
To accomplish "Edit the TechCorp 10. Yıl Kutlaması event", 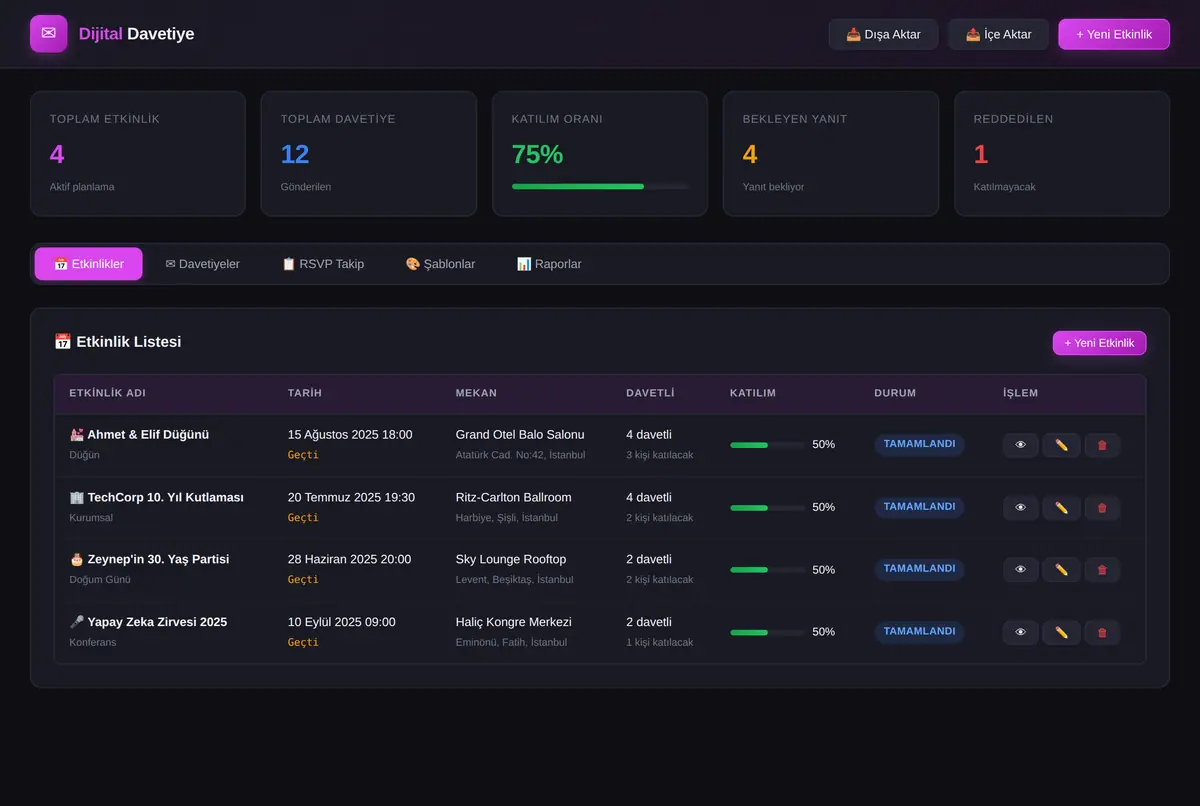I will 1061,507.
